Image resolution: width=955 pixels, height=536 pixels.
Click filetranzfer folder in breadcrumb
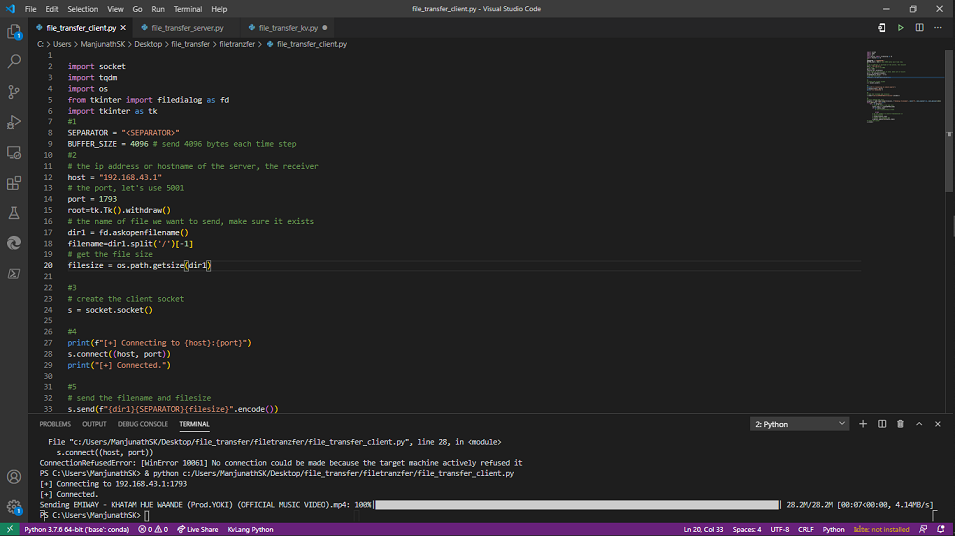pyautogui.click(x=237, y=44)
